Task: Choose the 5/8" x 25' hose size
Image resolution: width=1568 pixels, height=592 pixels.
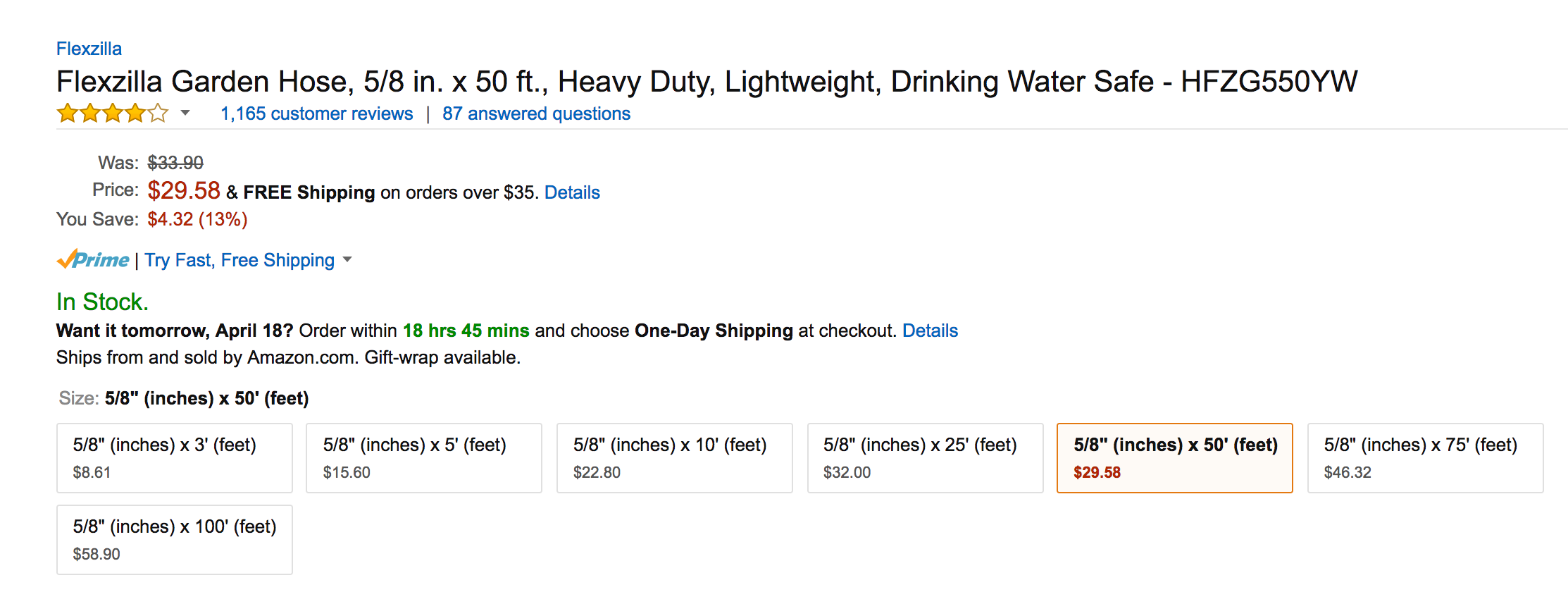Action: pos(924,458)
